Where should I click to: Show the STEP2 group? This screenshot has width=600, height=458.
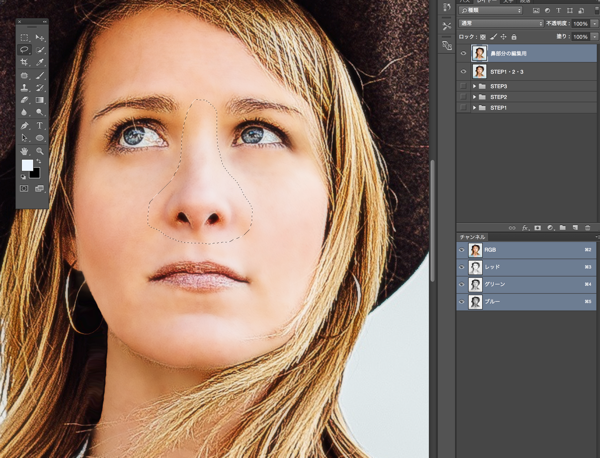463,97
